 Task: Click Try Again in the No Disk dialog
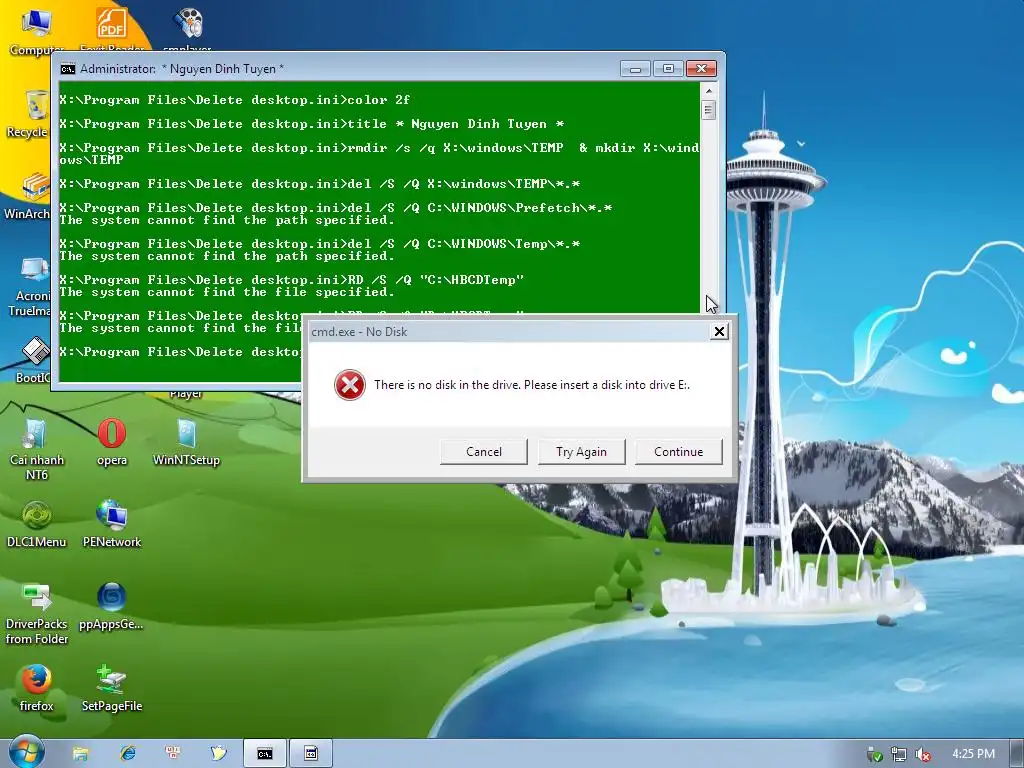pyautogui.click(x=581, y=451)
